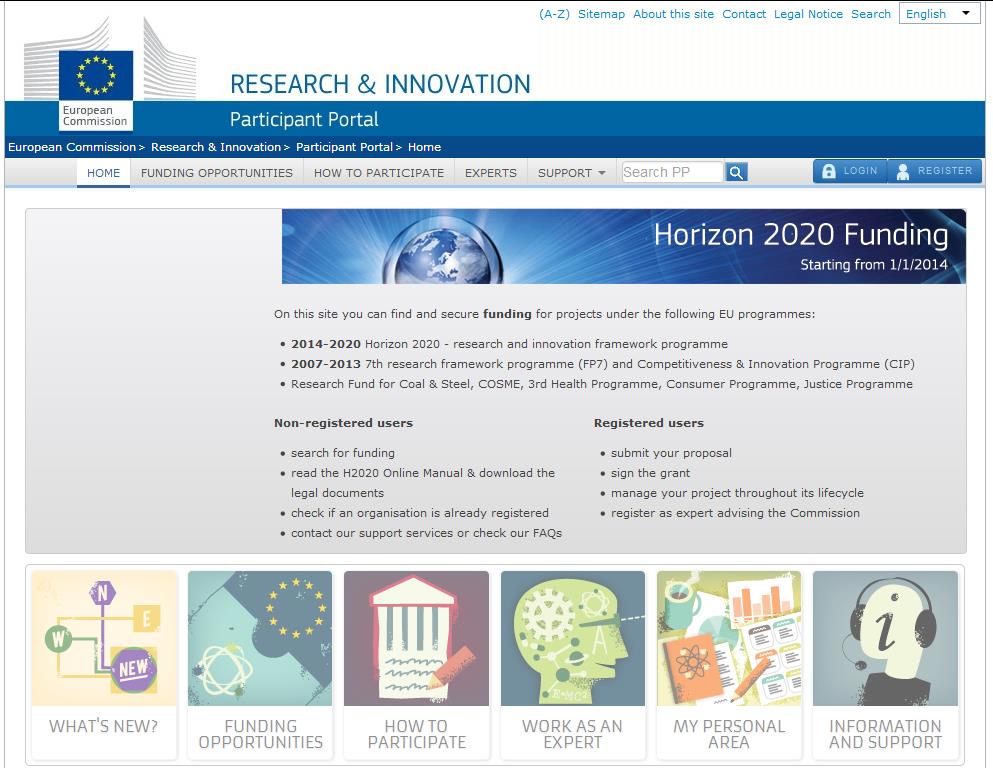Open the HOW TO PARTICIPATE tab
Screen dimensions: 993x768
379,173
